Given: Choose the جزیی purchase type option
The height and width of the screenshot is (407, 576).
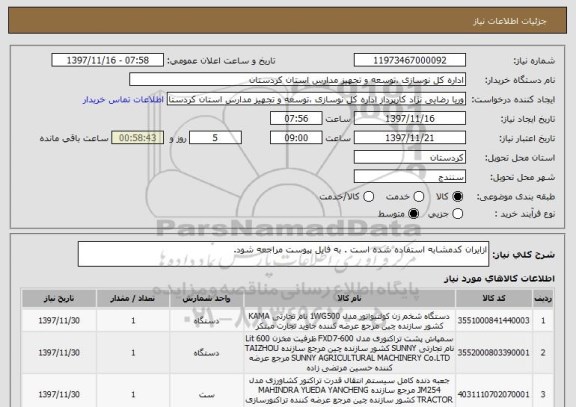Looking at the screenshot, I should (x=457, y=214).
